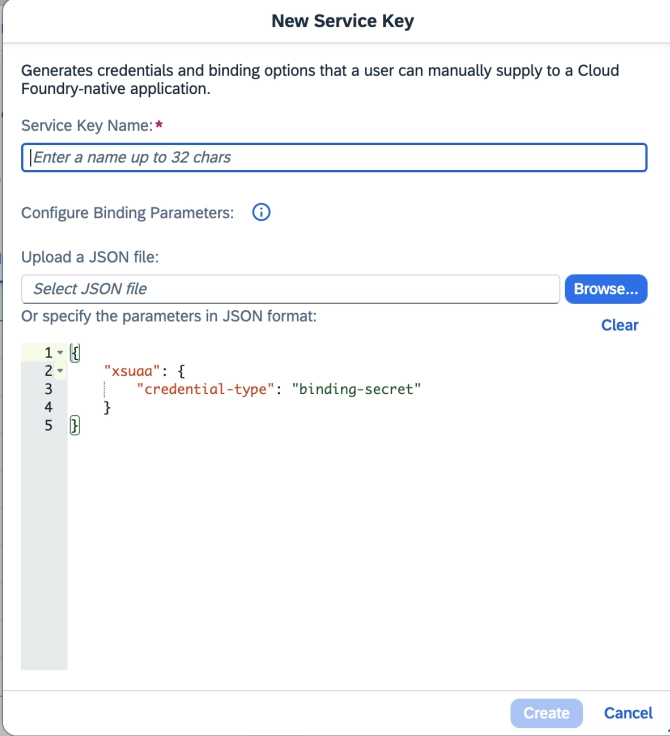Click the Service Key Name input field
670x736 pixels.
[334, 158]
